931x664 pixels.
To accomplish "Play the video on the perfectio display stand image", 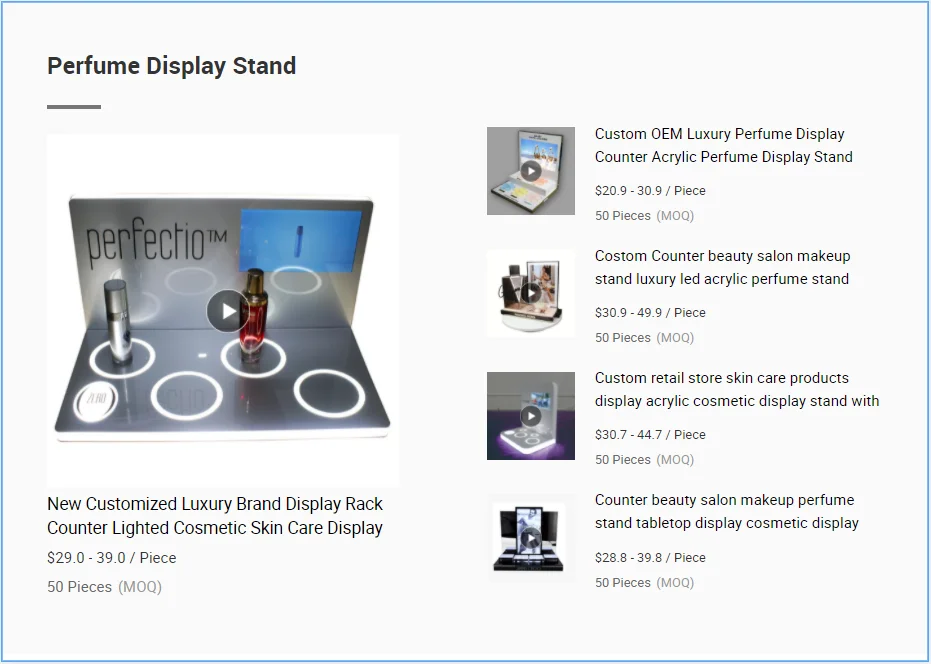I will (228, 311).
